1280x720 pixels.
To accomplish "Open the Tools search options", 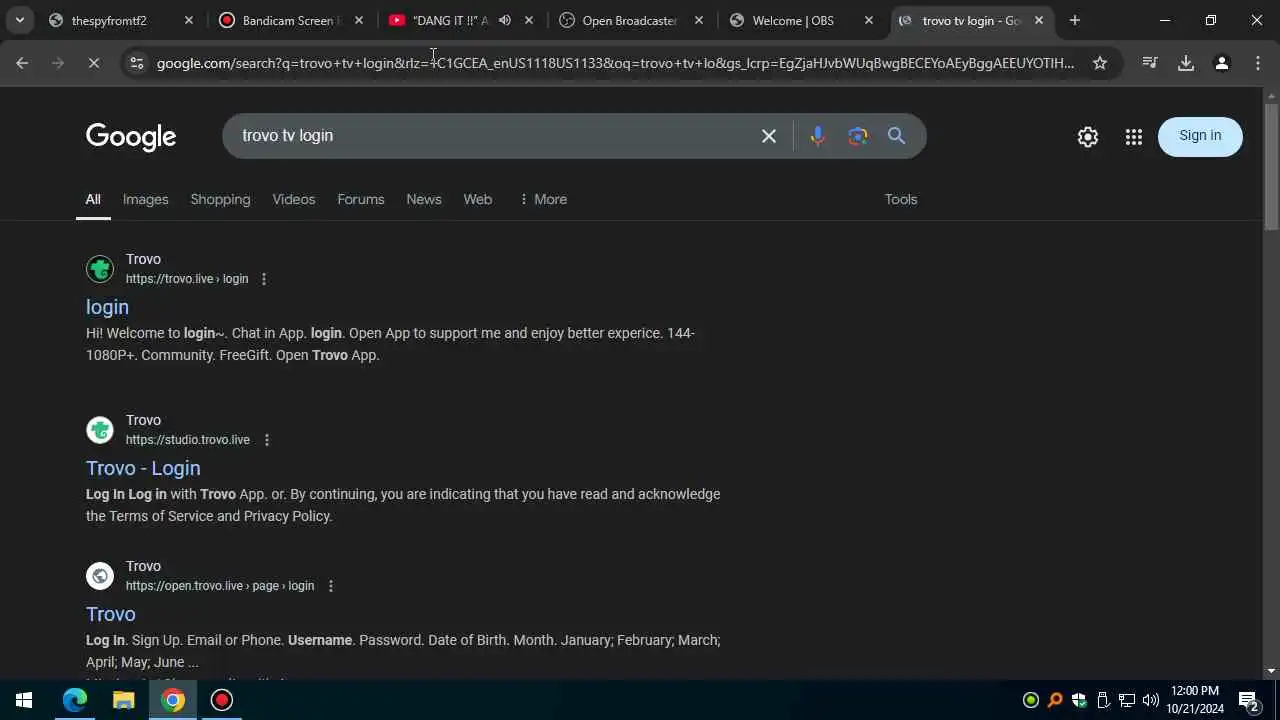I will point(901,199).
